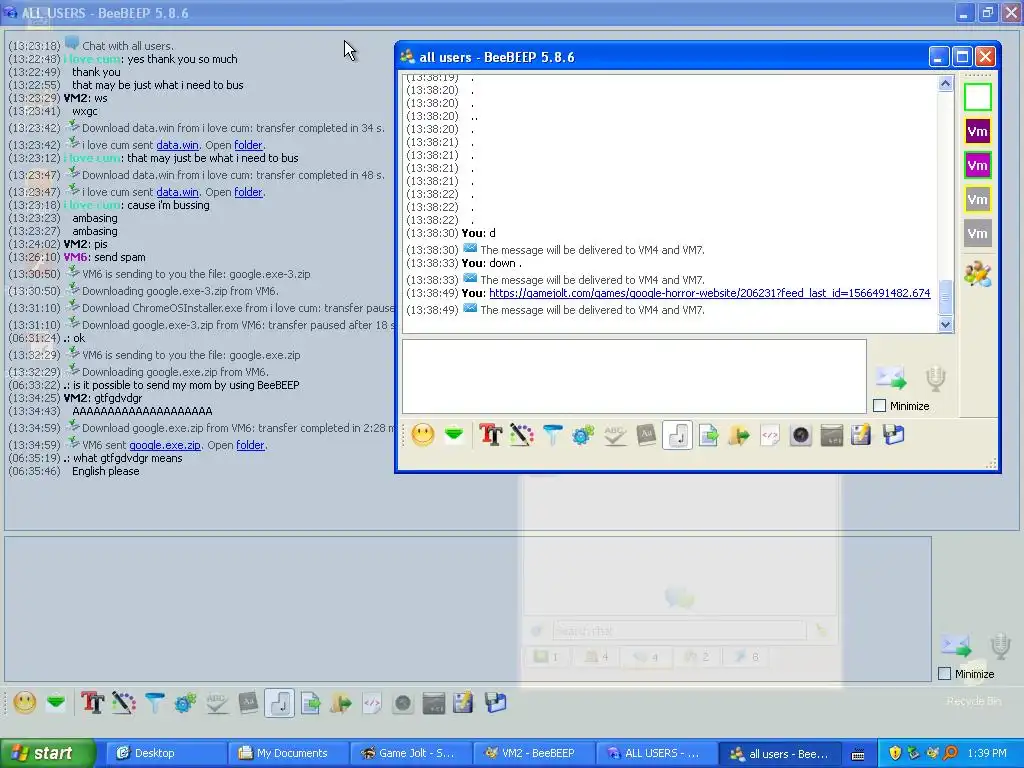Open message filter in front chat toolbar
This screenshot has height=768, width=1024.
[552, 435]
